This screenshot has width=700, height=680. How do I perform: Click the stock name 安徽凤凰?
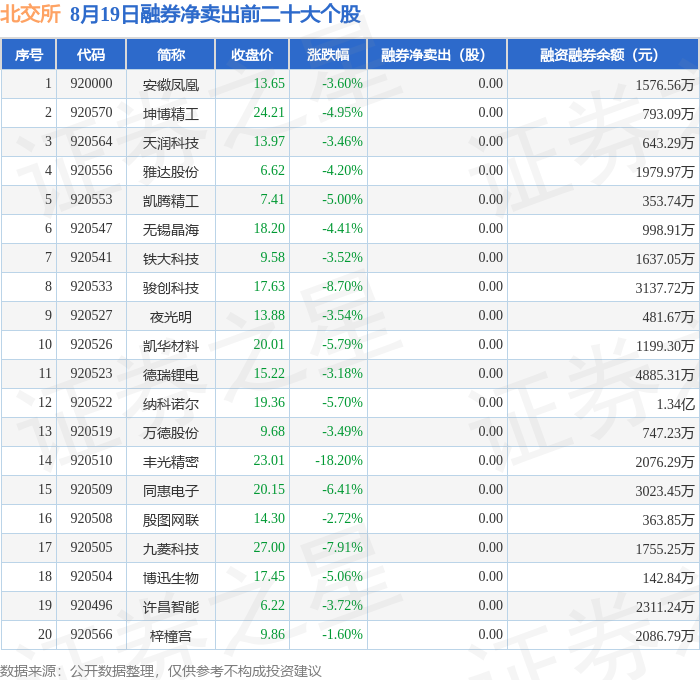[x=171, y=85]
